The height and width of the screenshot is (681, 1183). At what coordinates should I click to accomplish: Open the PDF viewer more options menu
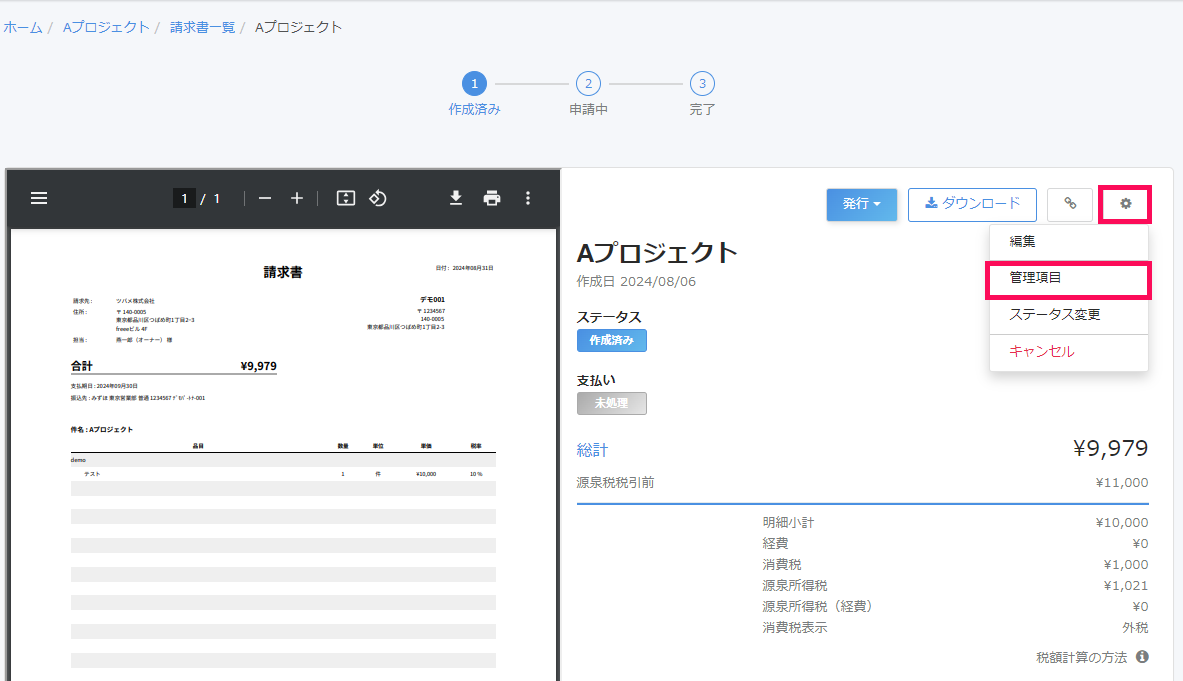pyautogui.click(x=528, y=198)
